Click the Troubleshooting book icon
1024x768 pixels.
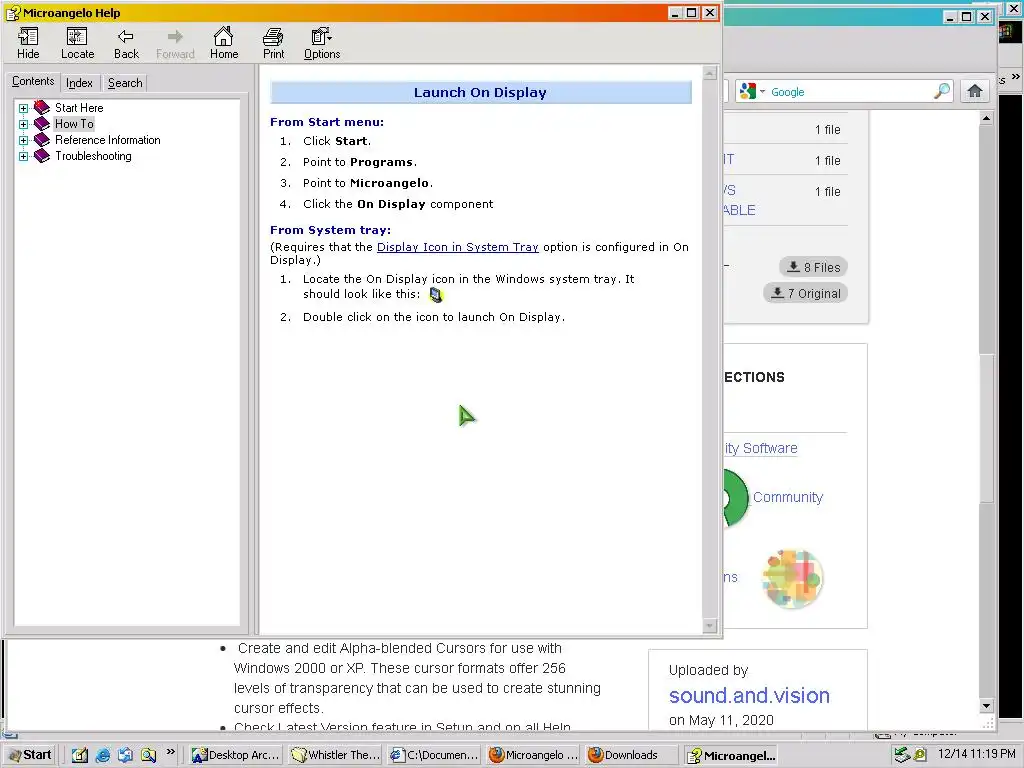point(42,156)
